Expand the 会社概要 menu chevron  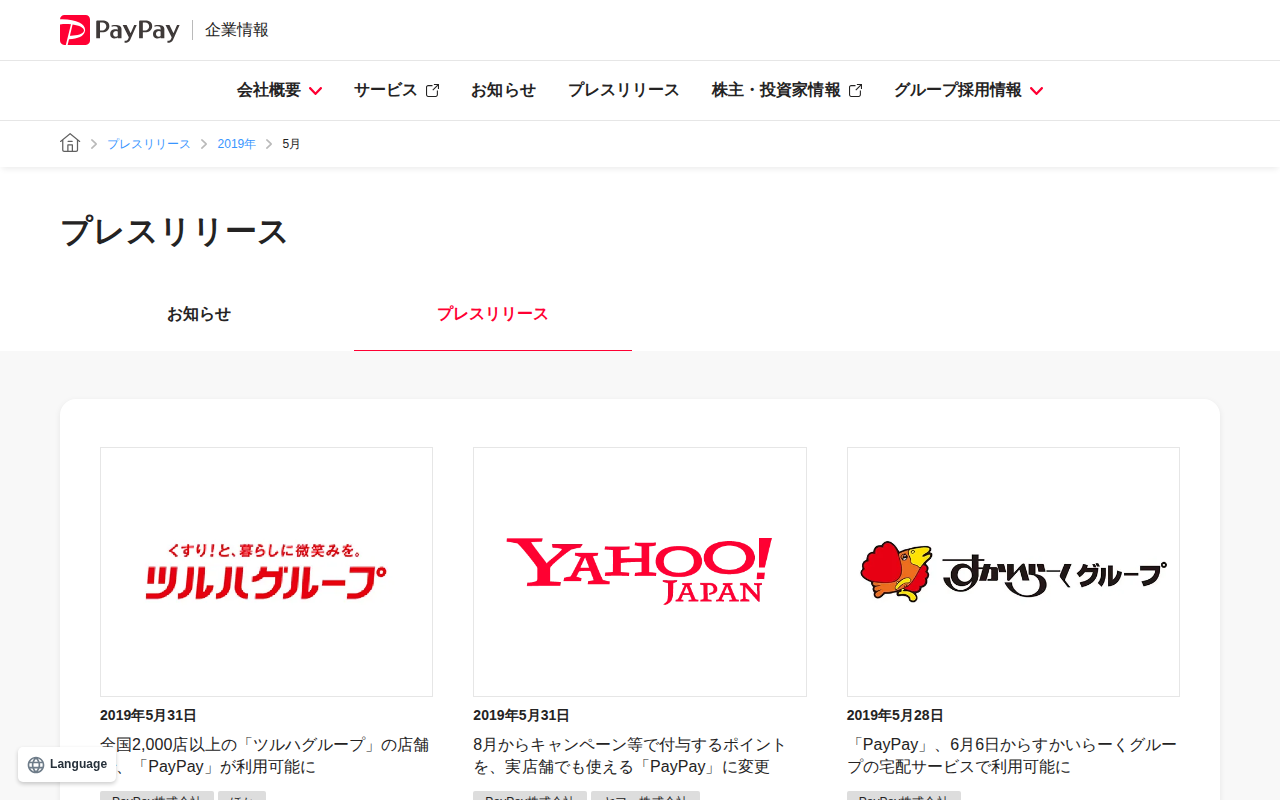click(x=315, y=91)
